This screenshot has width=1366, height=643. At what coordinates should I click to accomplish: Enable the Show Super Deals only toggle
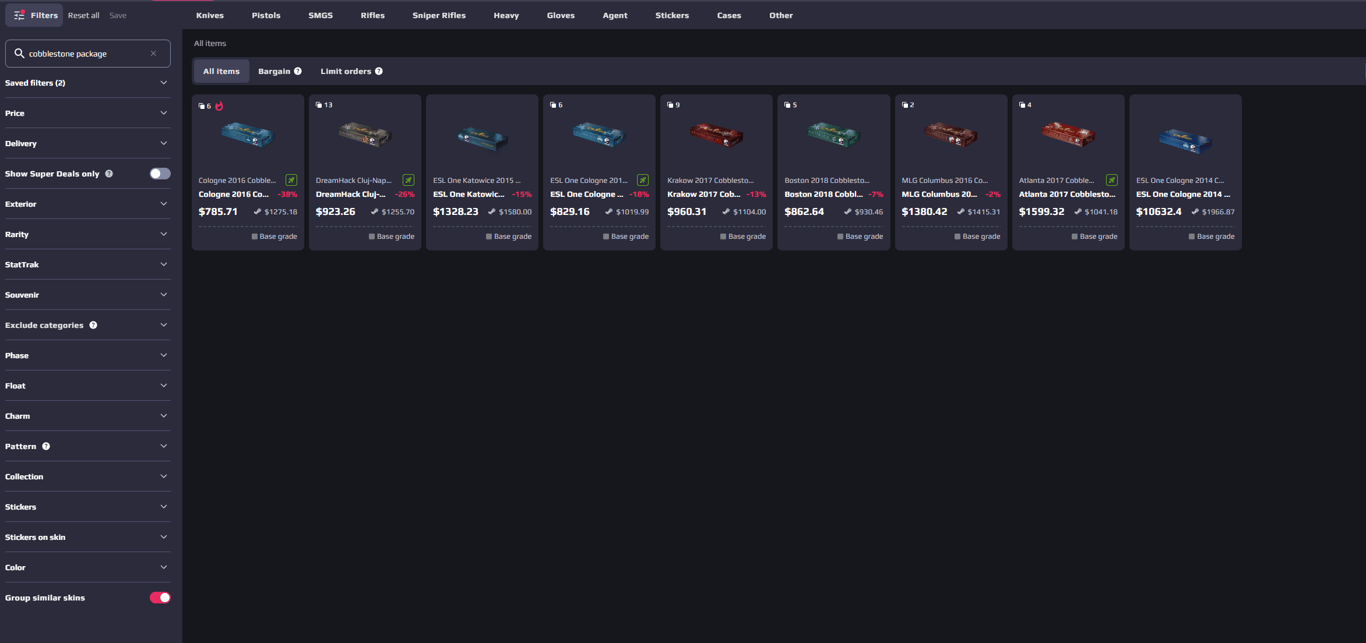point(160,174)
